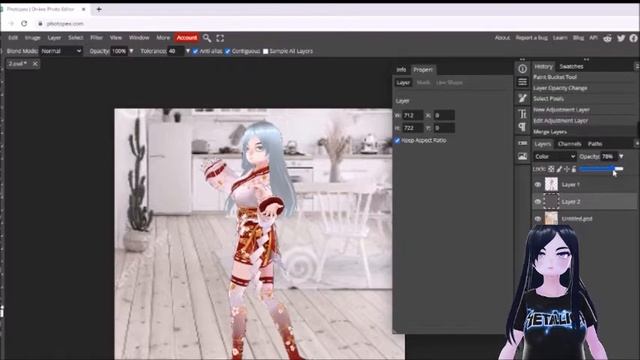Open the Paragraph panel icon
Screen dimensions: 640x360
pos(522,127)
